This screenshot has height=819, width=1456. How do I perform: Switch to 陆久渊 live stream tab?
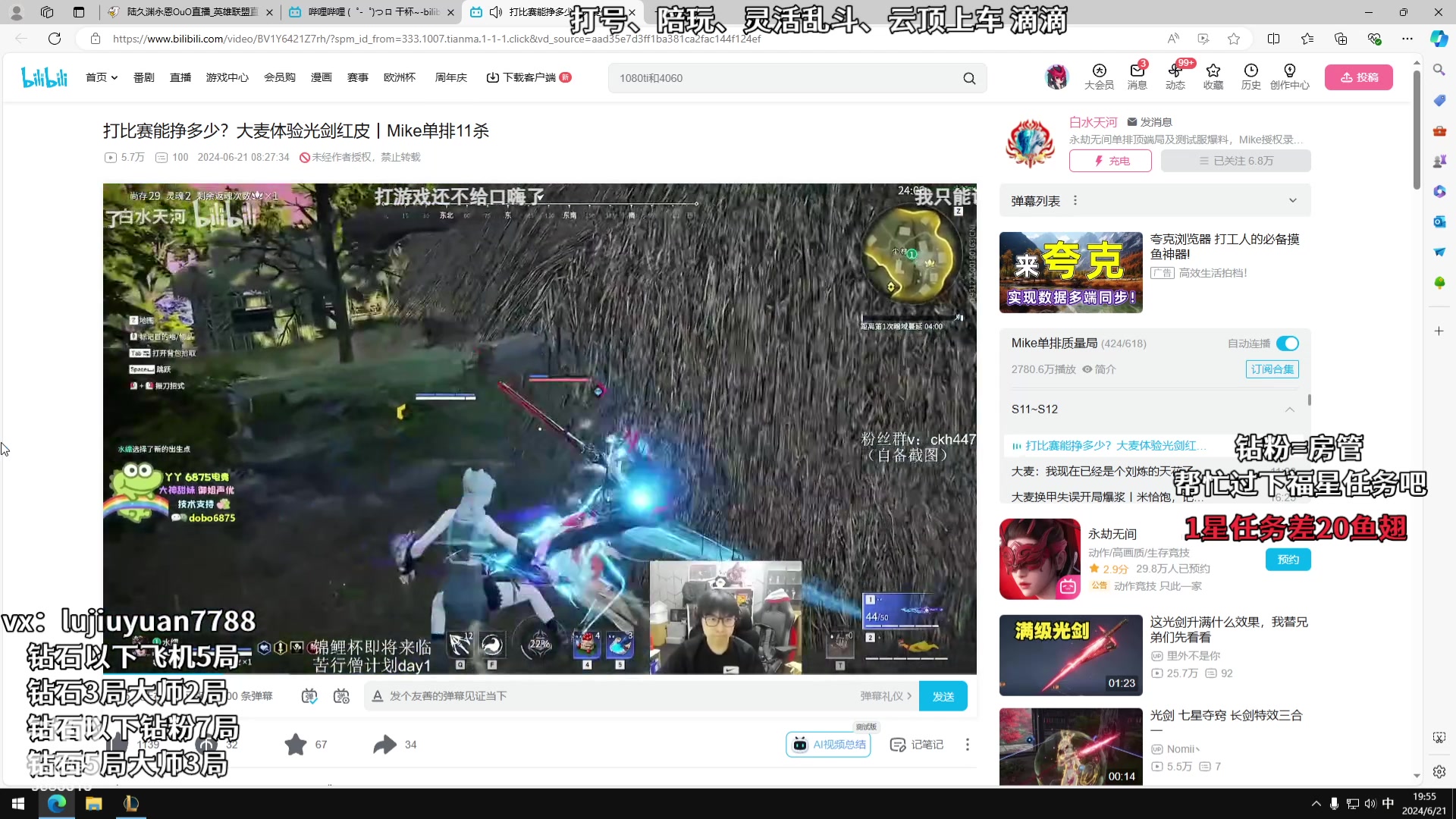(x=190, y=12)
